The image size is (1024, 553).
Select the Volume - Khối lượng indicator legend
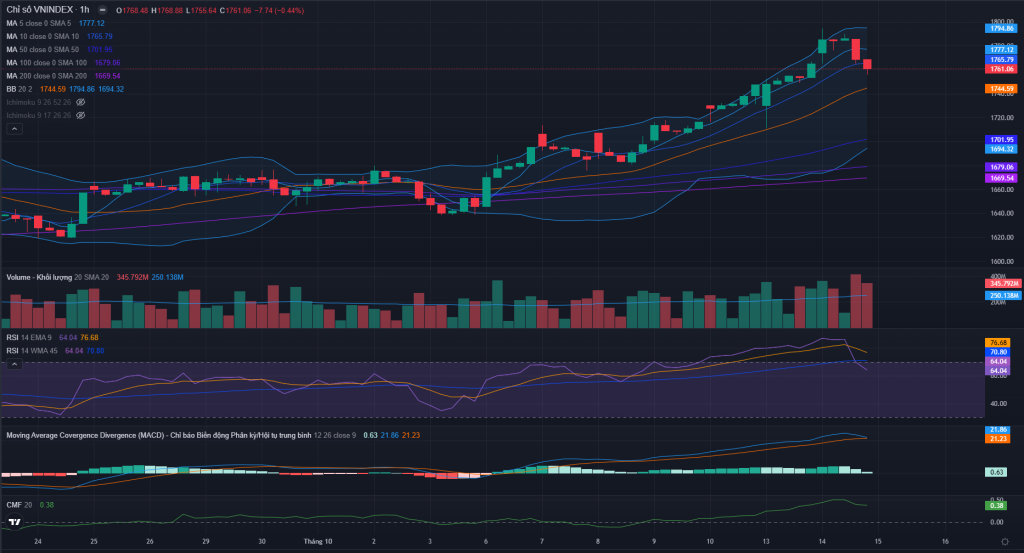click(38, 277)
